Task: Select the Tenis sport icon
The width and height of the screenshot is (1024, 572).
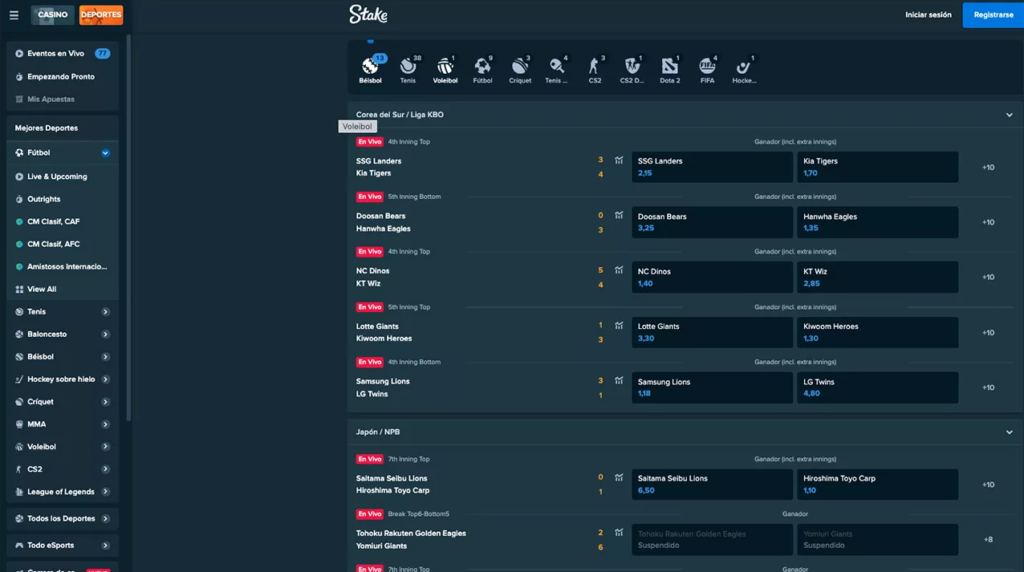Action: pos(408,69)
